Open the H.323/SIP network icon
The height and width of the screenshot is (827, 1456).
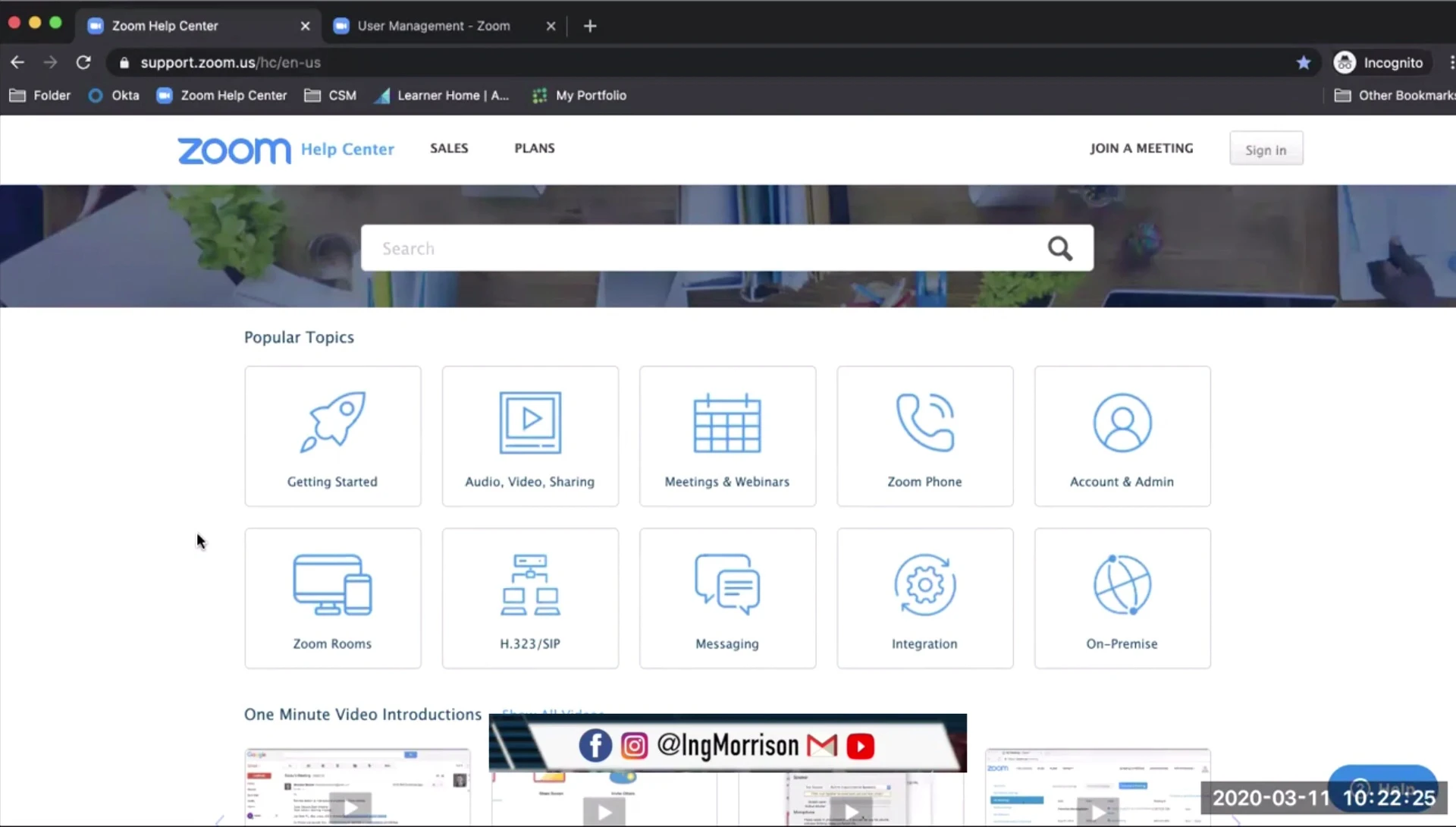pos(530,584)
